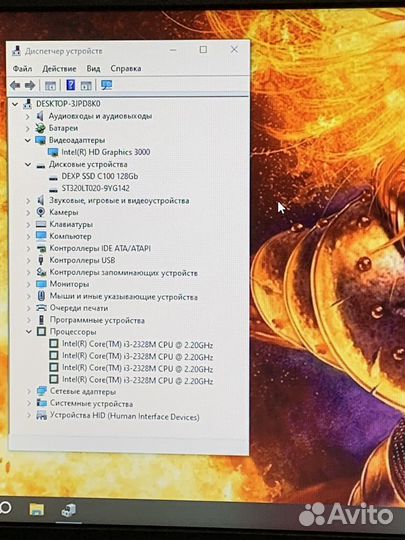
Task: Click the printer icon for Очереди печати
Action: pyautogui.click(x=41, y=308)
